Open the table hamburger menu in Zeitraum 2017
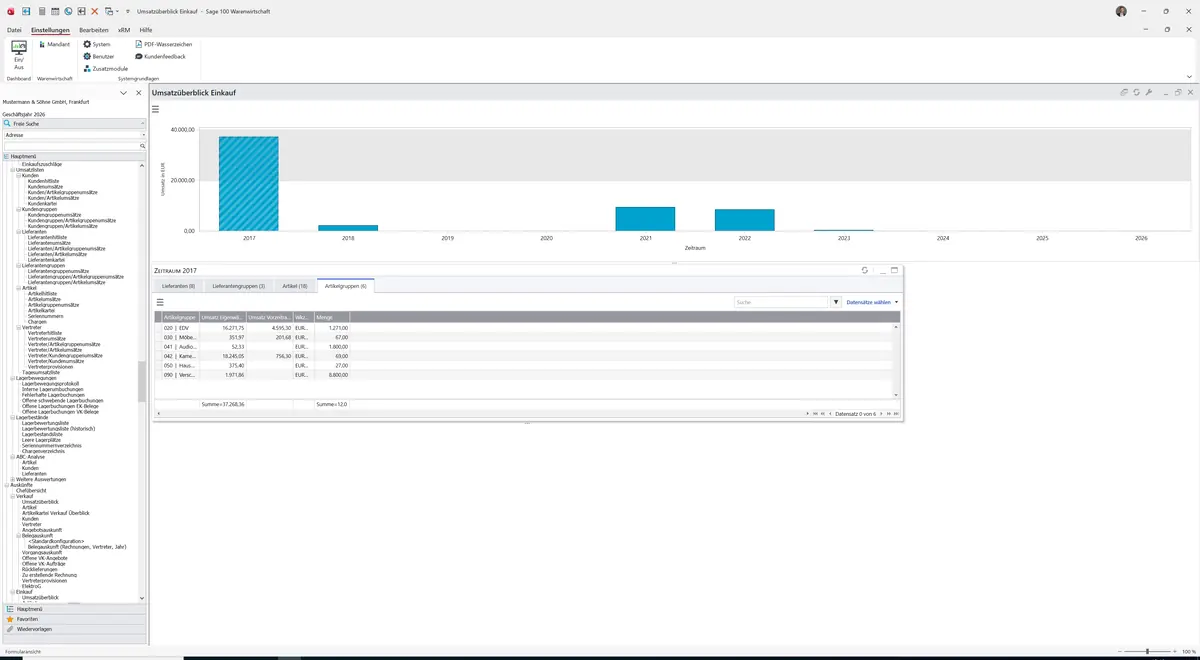 pyautogui.click(x=160, y=301)
